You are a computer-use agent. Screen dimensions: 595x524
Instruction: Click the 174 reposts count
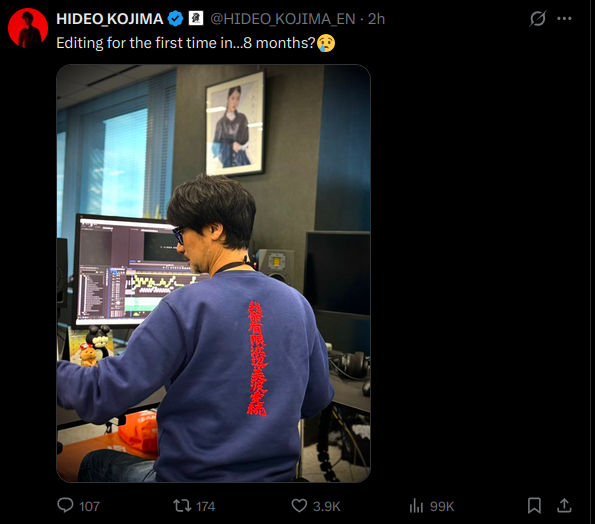206,506
